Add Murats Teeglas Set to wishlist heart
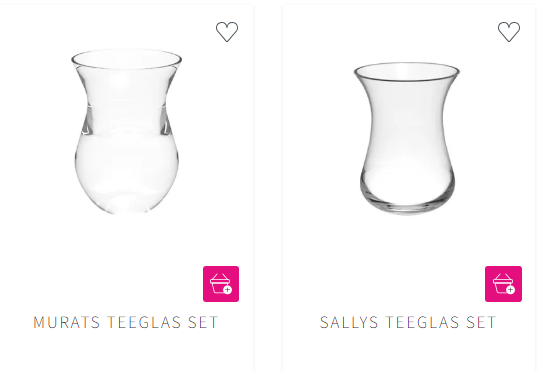The image size is (548, 371). 227,31
